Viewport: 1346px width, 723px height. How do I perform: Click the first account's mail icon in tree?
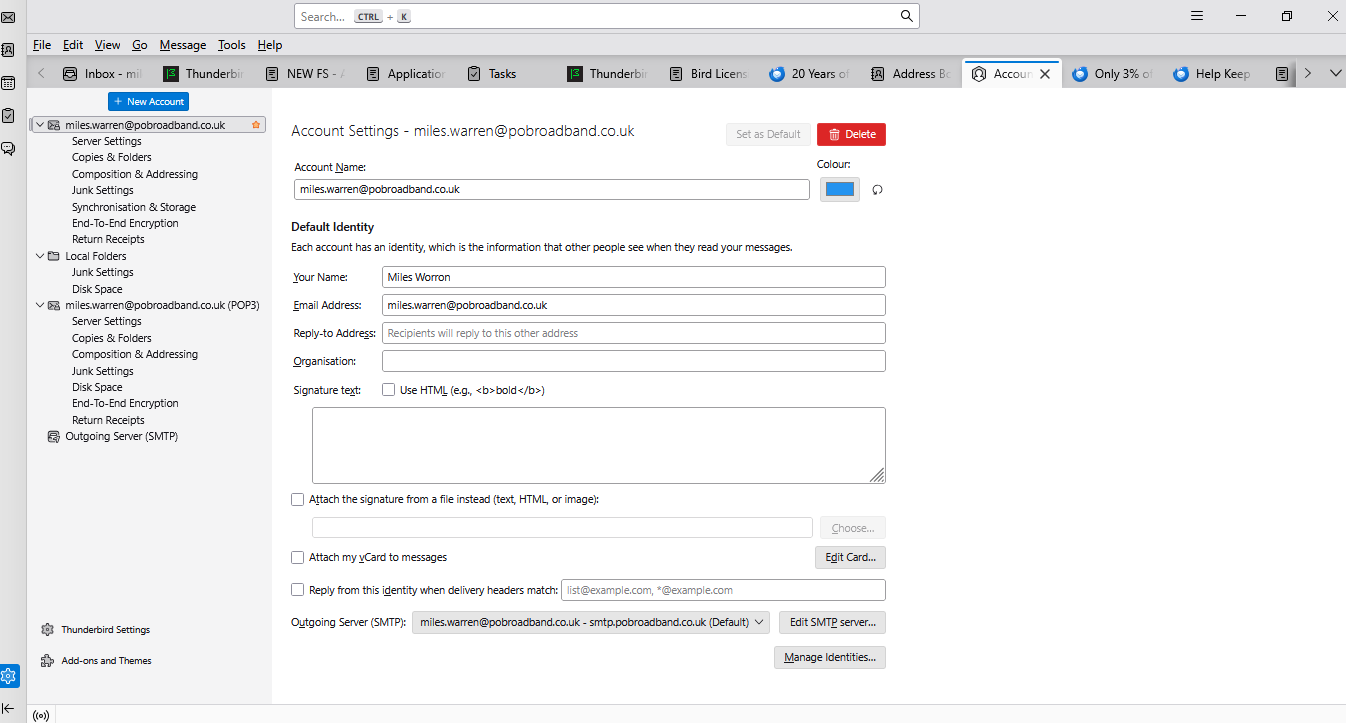(54, 125)
